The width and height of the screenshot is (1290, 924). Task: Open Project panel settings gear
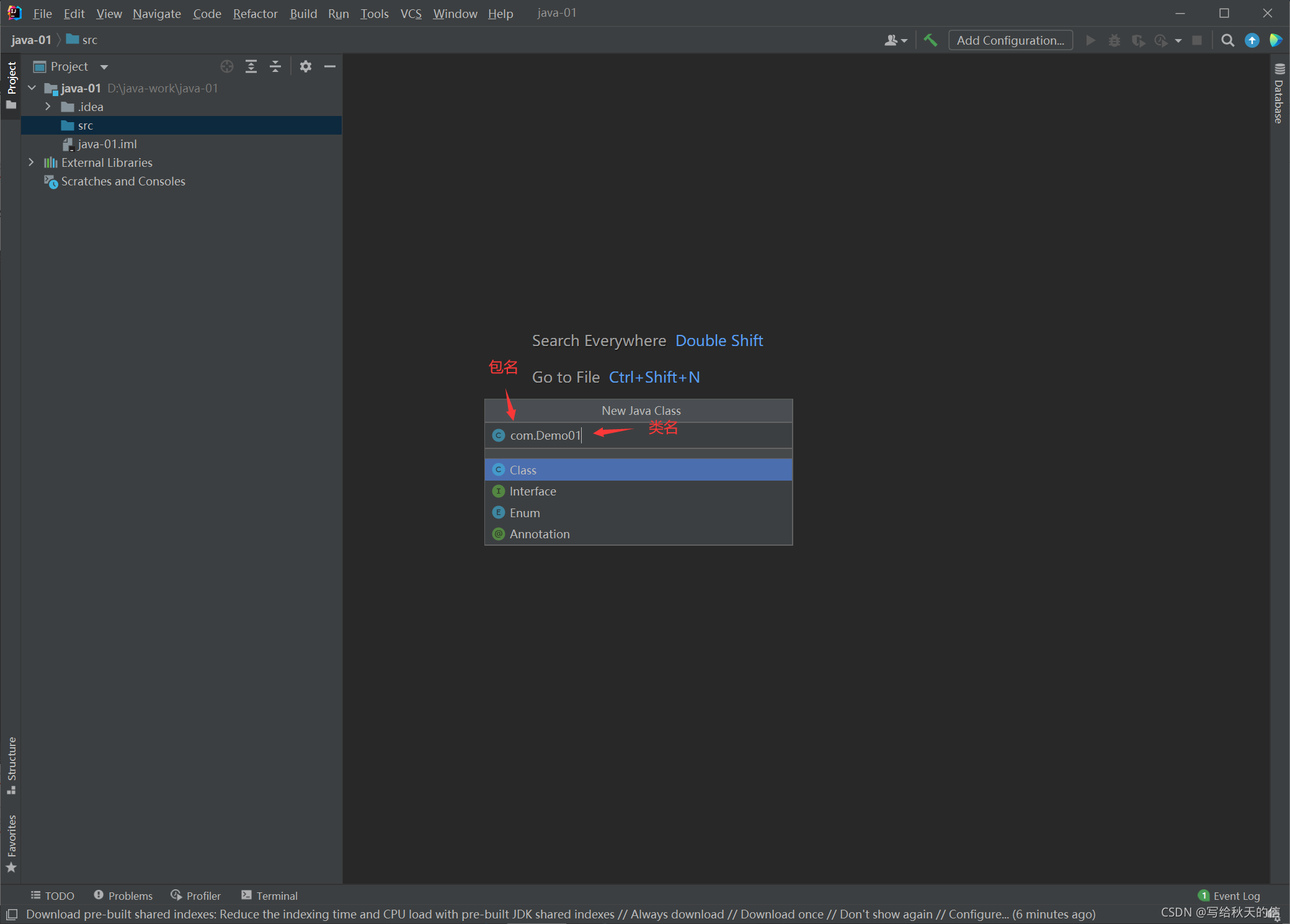305,66
